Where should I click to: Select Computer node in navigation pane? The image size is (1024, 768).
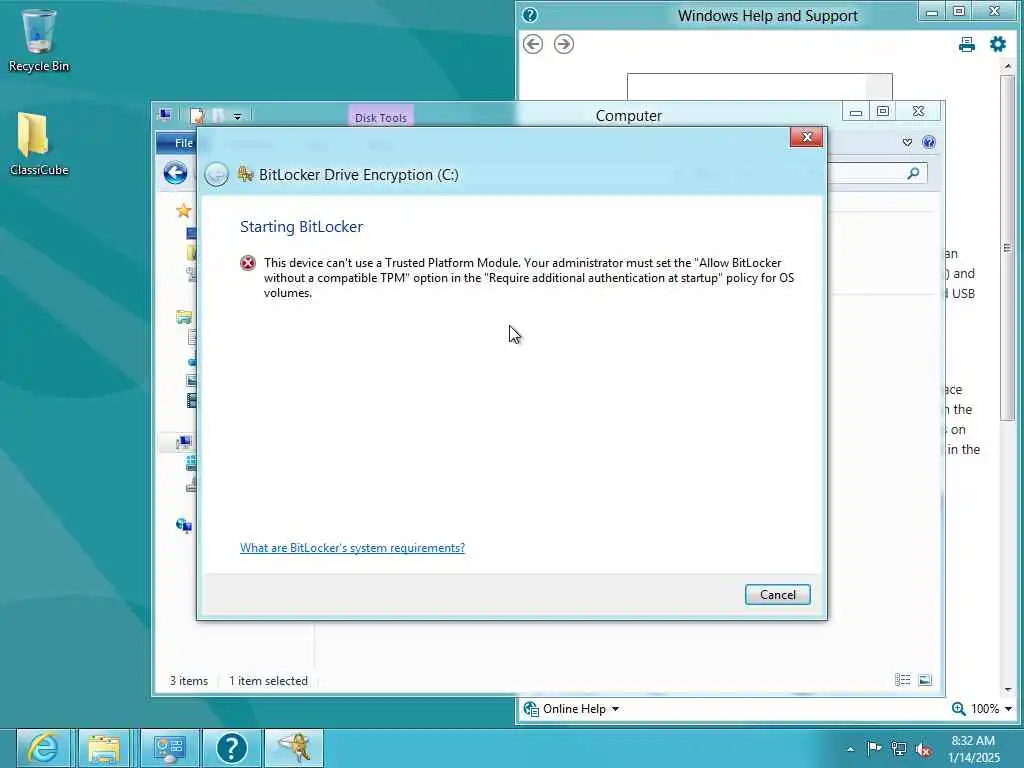tap(184, 442)
